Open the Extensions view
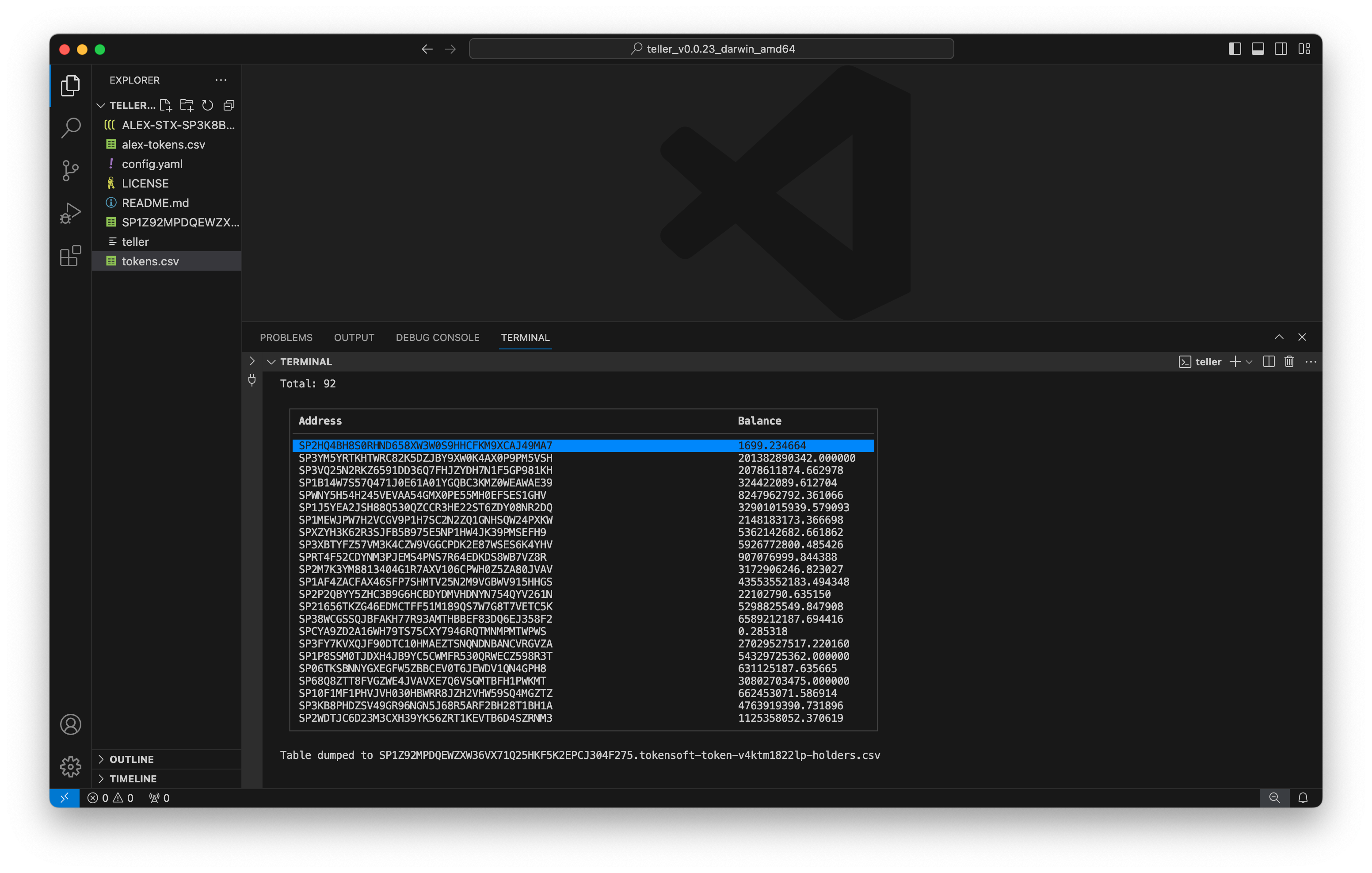1372x873 pixels. click(71, 256)
